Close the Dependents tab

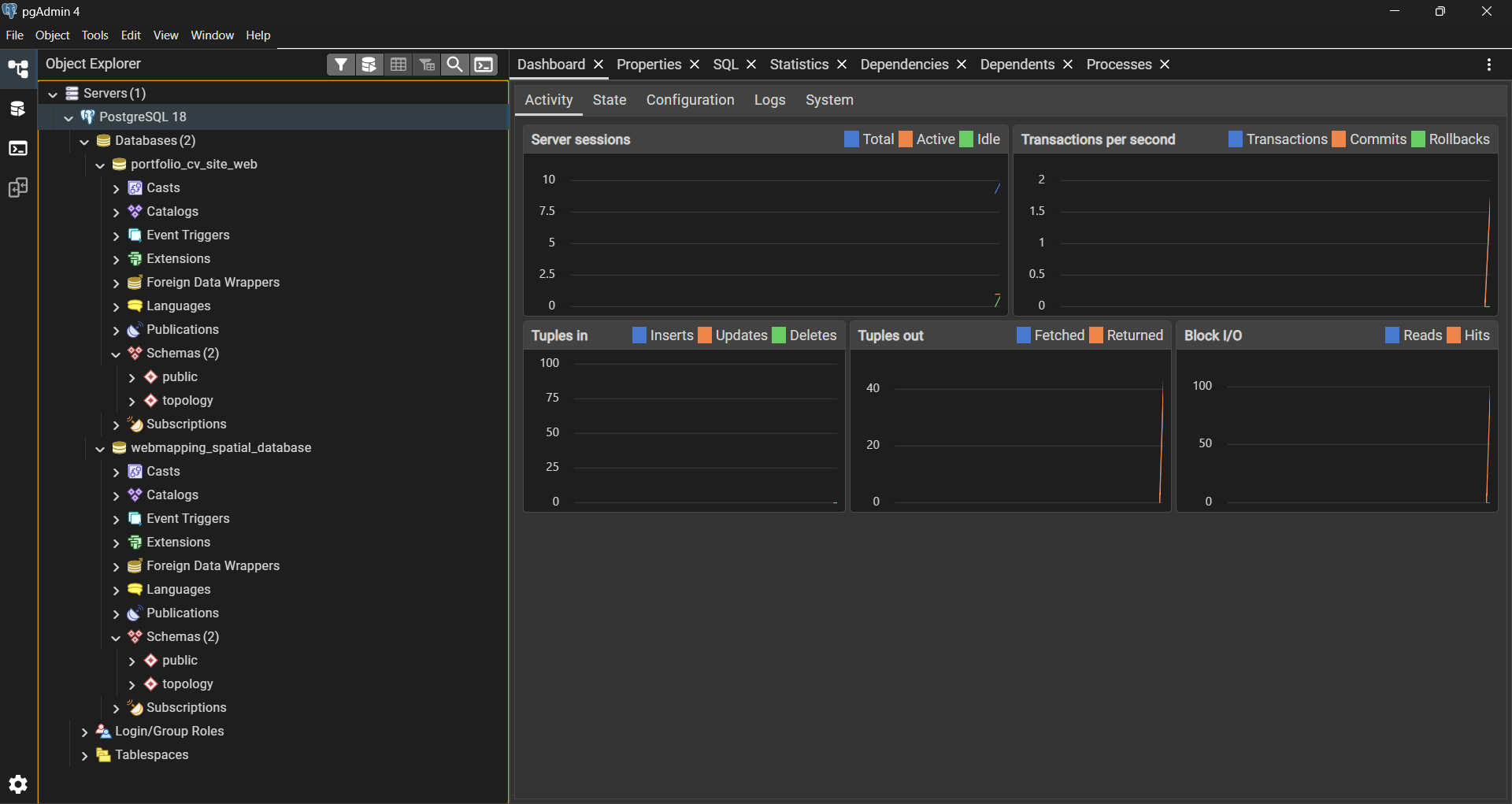click(1068, 65)
